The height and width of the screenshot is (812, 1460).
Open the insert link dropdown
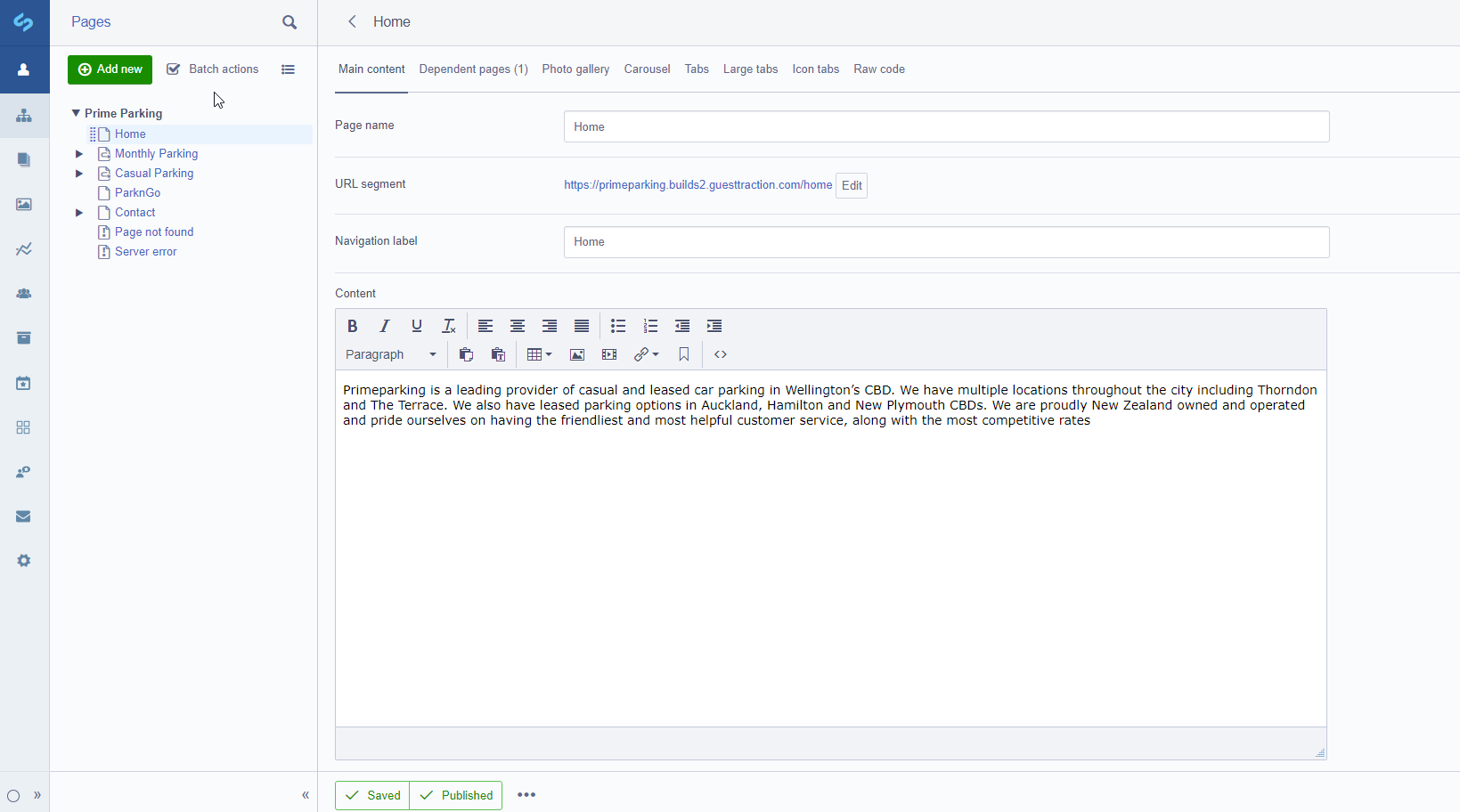click(x=647, y=354)
